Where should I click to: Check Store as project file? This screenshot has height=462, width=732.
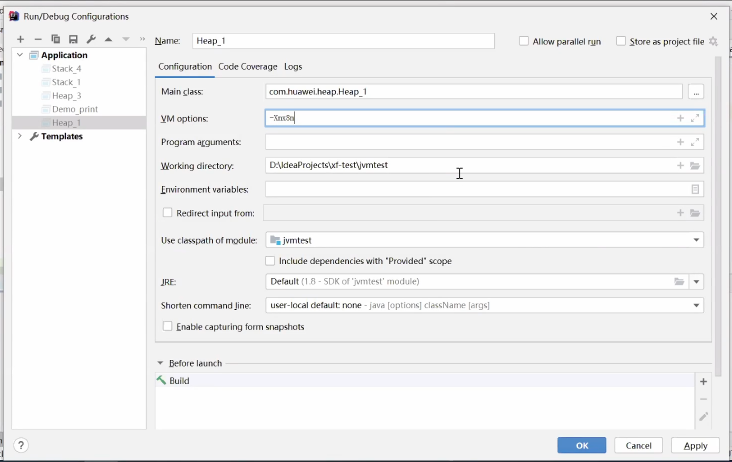621,41
